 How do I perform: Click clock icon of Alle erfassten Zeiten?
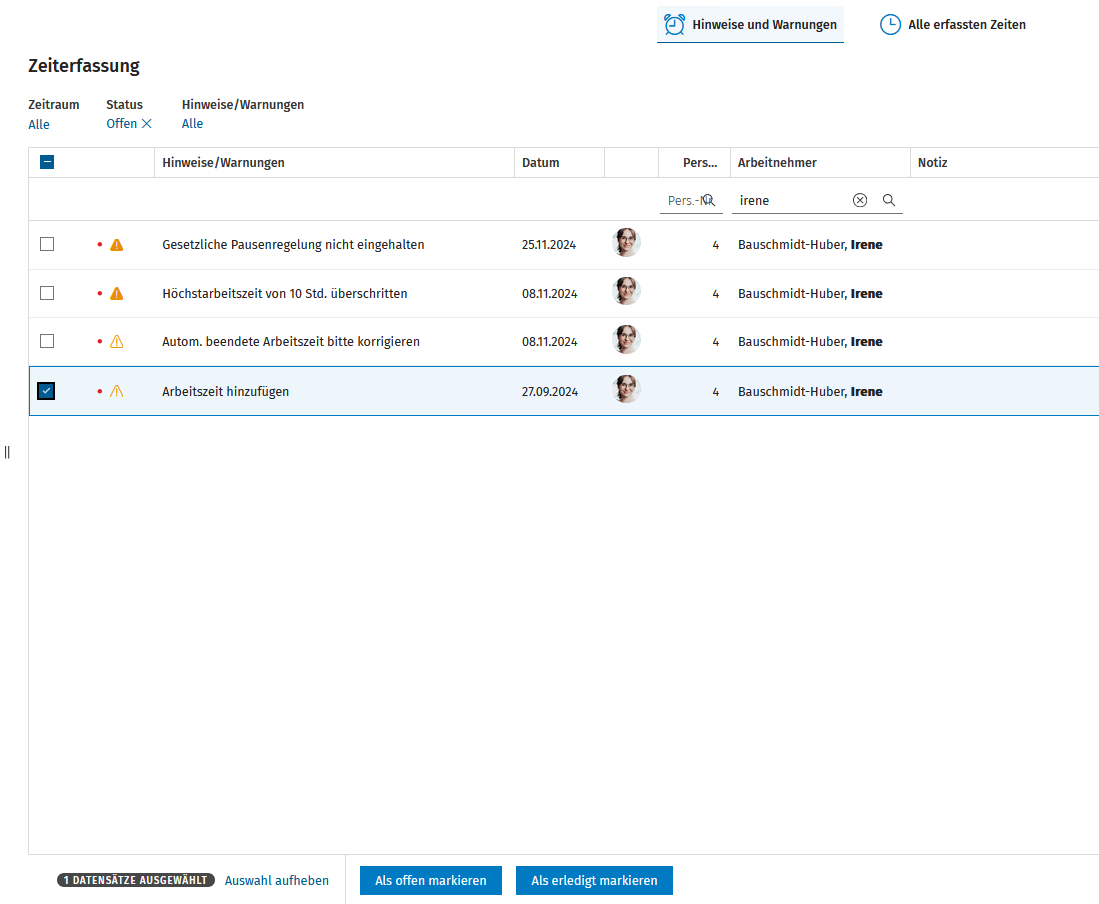tap(890, 25)
